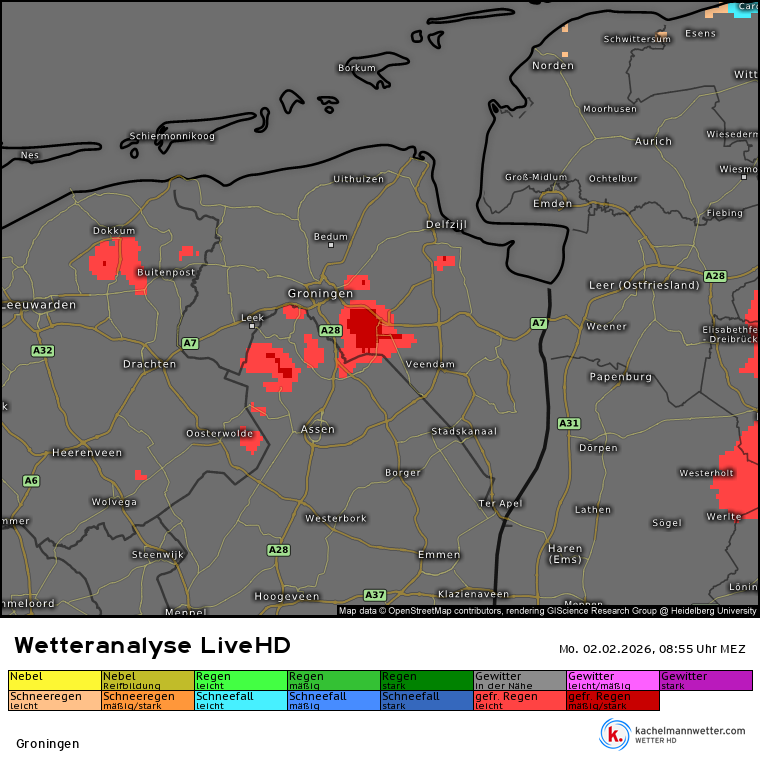Click the A7 road shield near Weener
This screenshot has width=760, height=760.
coord(538,323)
